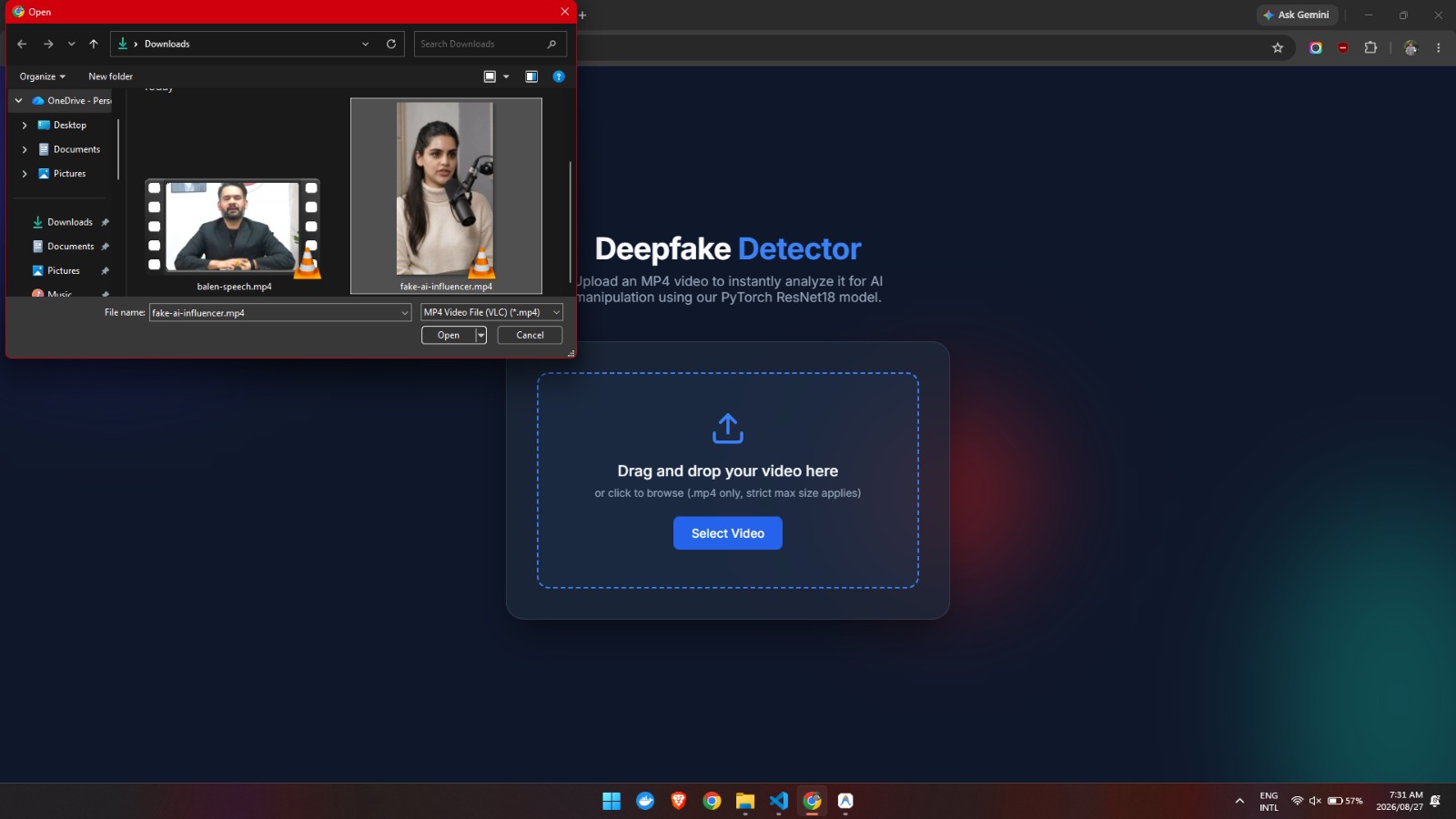Change the file view layout icon
Image resolution: width=1456 pixels, height=819 pixels.
tap(490, 76)
